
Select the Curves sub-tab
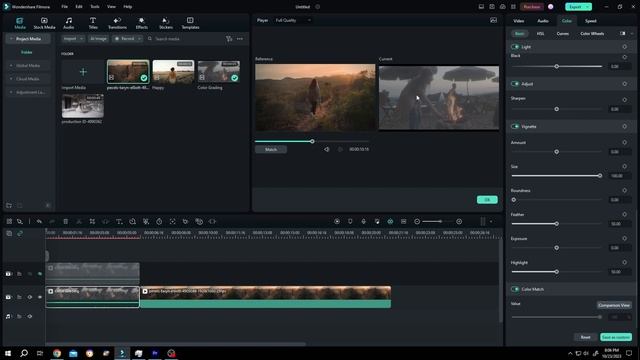click(x=562, y=33)
